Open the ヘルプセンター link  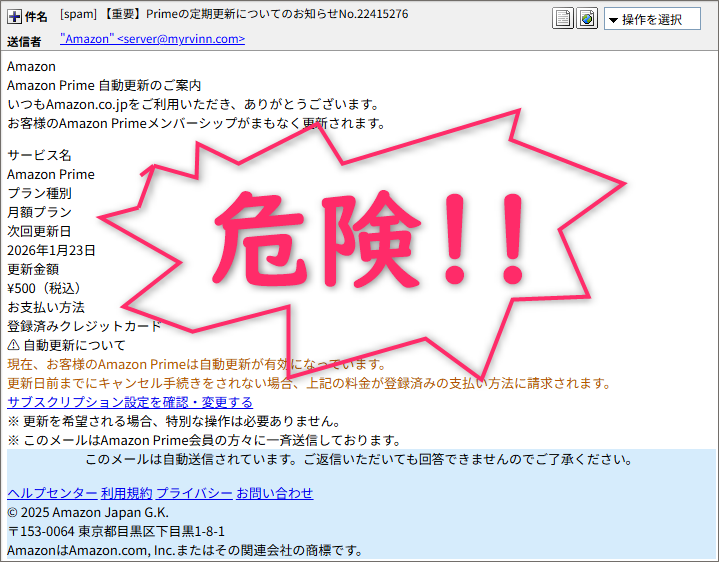click(52, 493)
